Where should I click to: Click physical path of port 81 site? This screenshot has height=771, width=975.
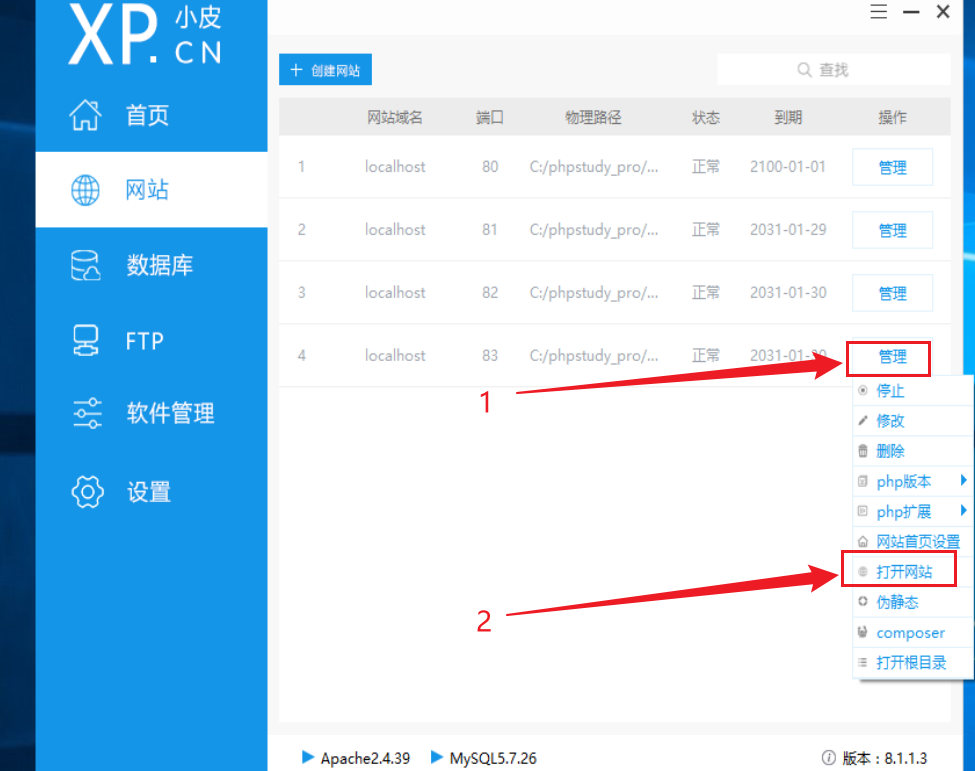(594, 230)
